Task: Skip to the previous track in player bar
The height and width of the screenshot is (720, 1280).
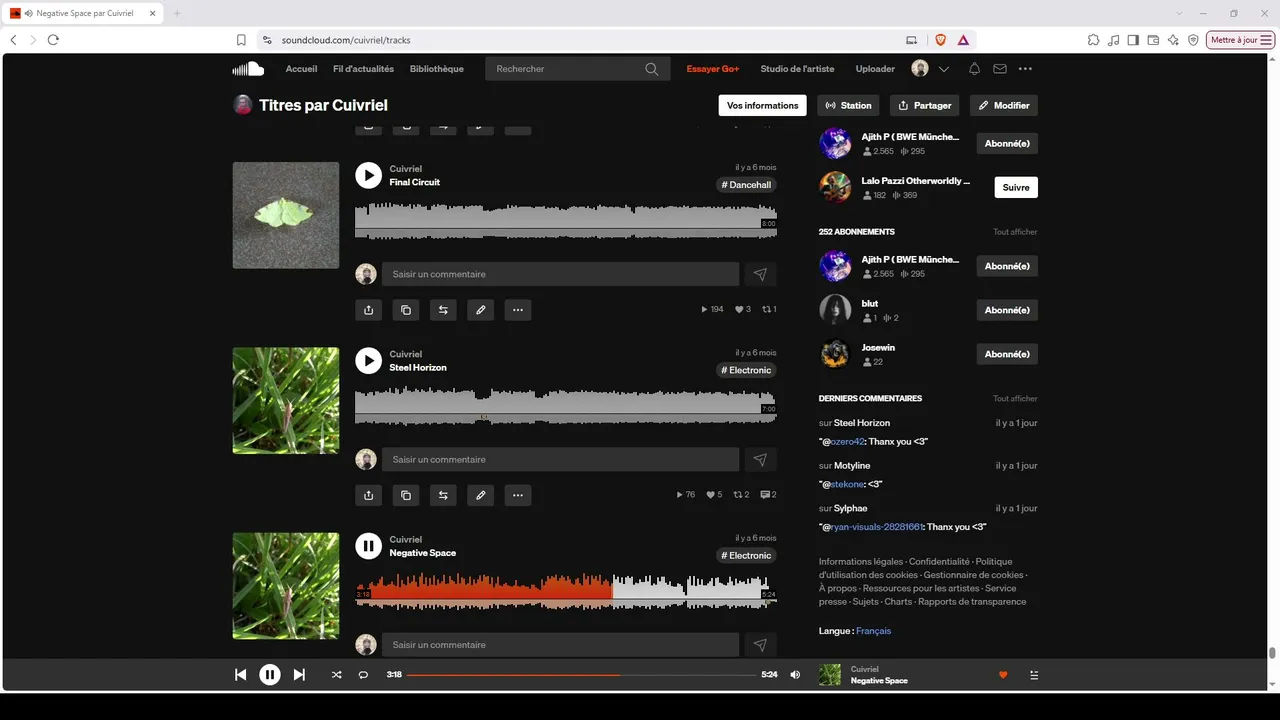Action: tap(240, 675)
